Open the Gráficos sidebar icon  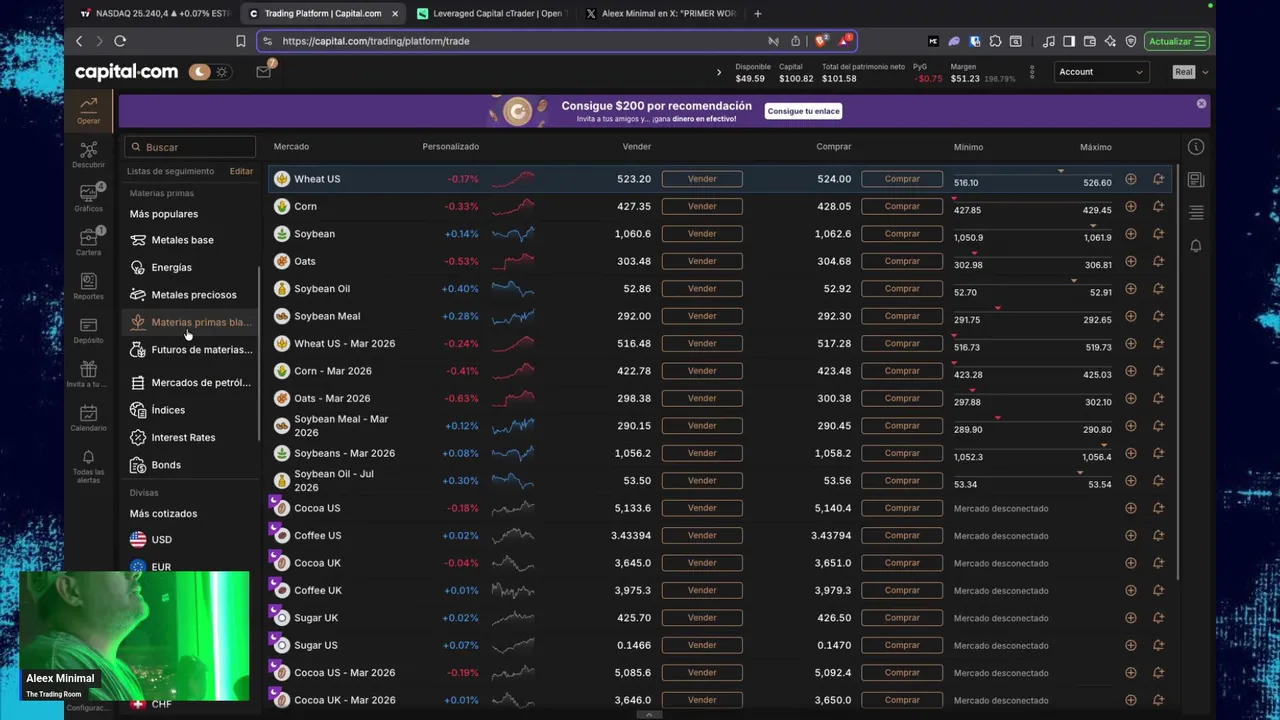[89, 198]
